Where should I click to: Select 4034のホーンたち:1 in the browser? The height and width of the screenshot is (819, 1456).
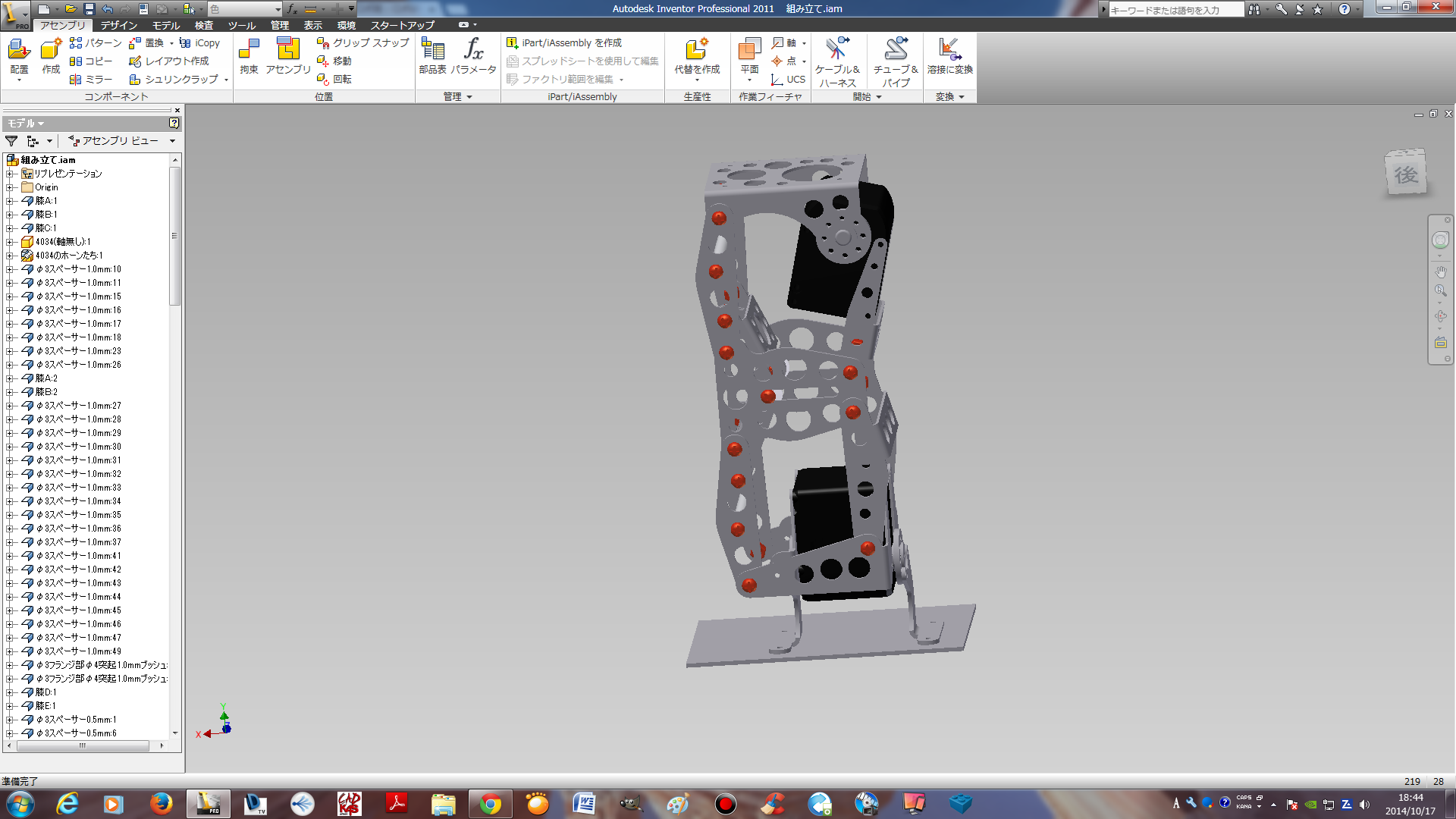tap(68, 256)
